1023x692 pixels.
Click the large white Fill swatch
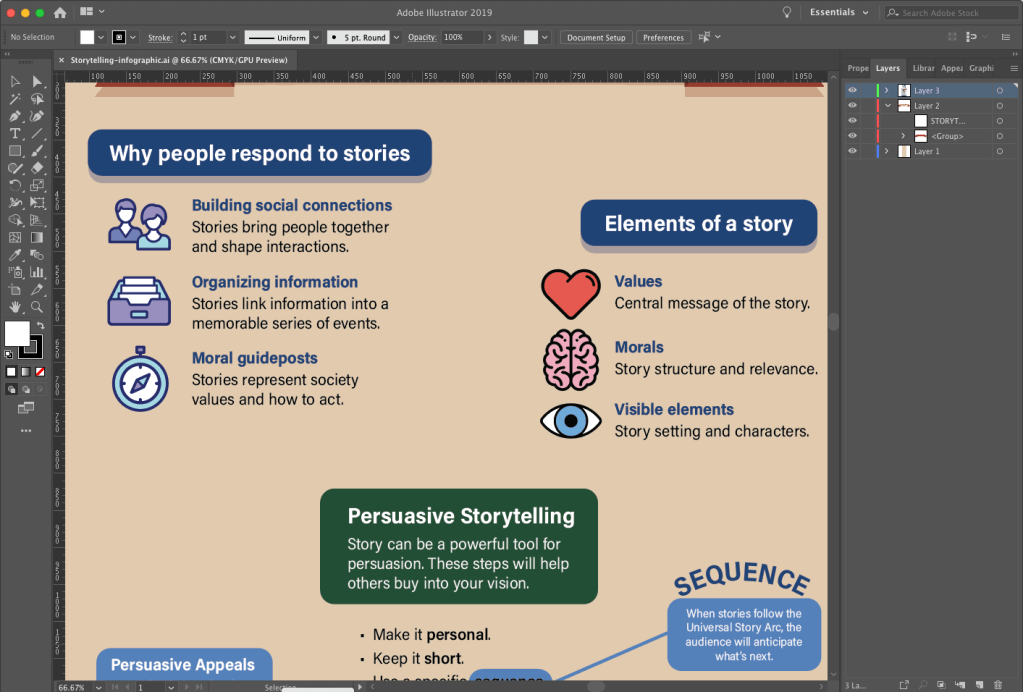pyautogui.click(x=17, y=333)
